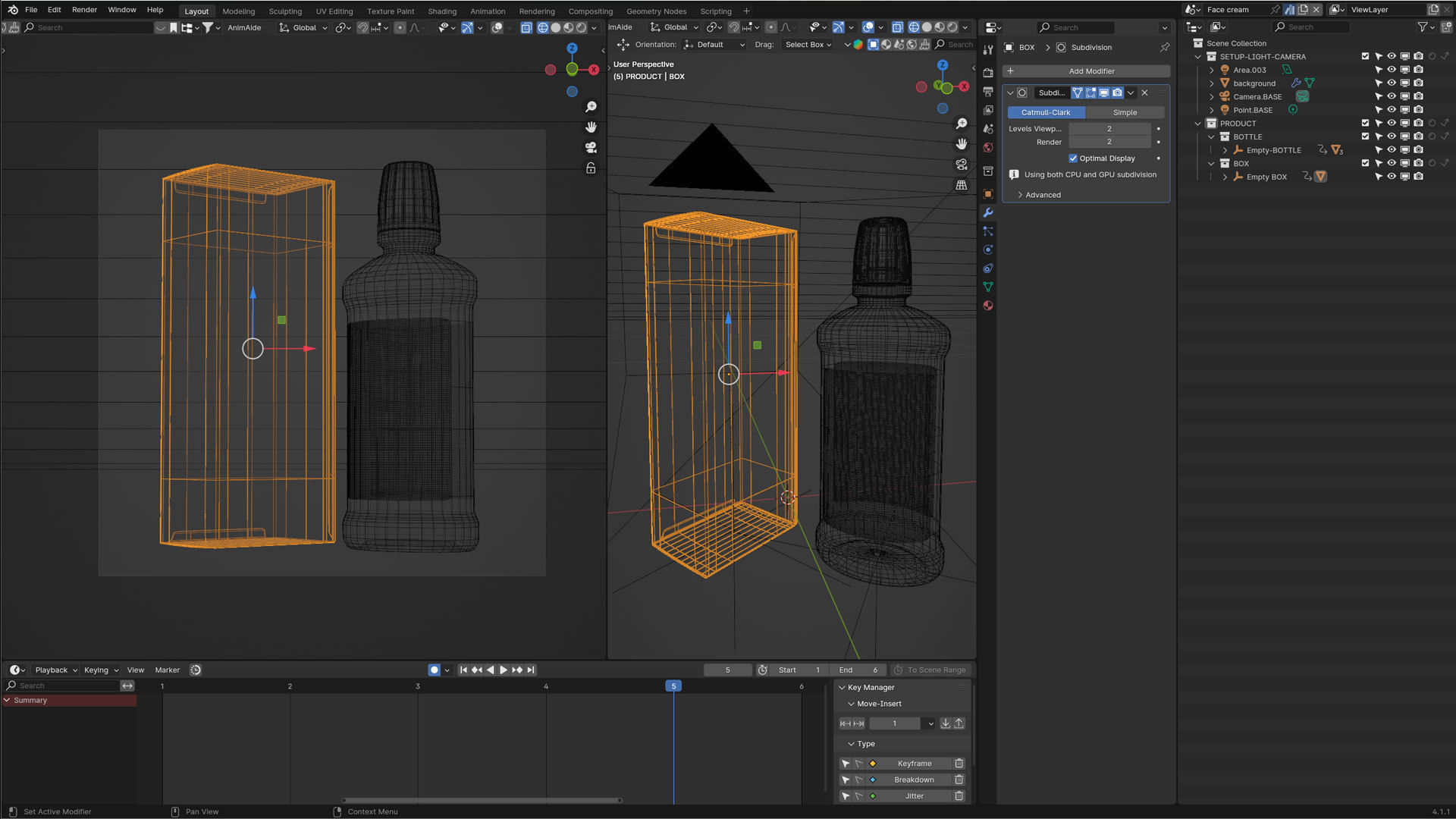The image size is (1456, 819).
Task: Click the Add Modifier button
Action: pos(1086,71)
